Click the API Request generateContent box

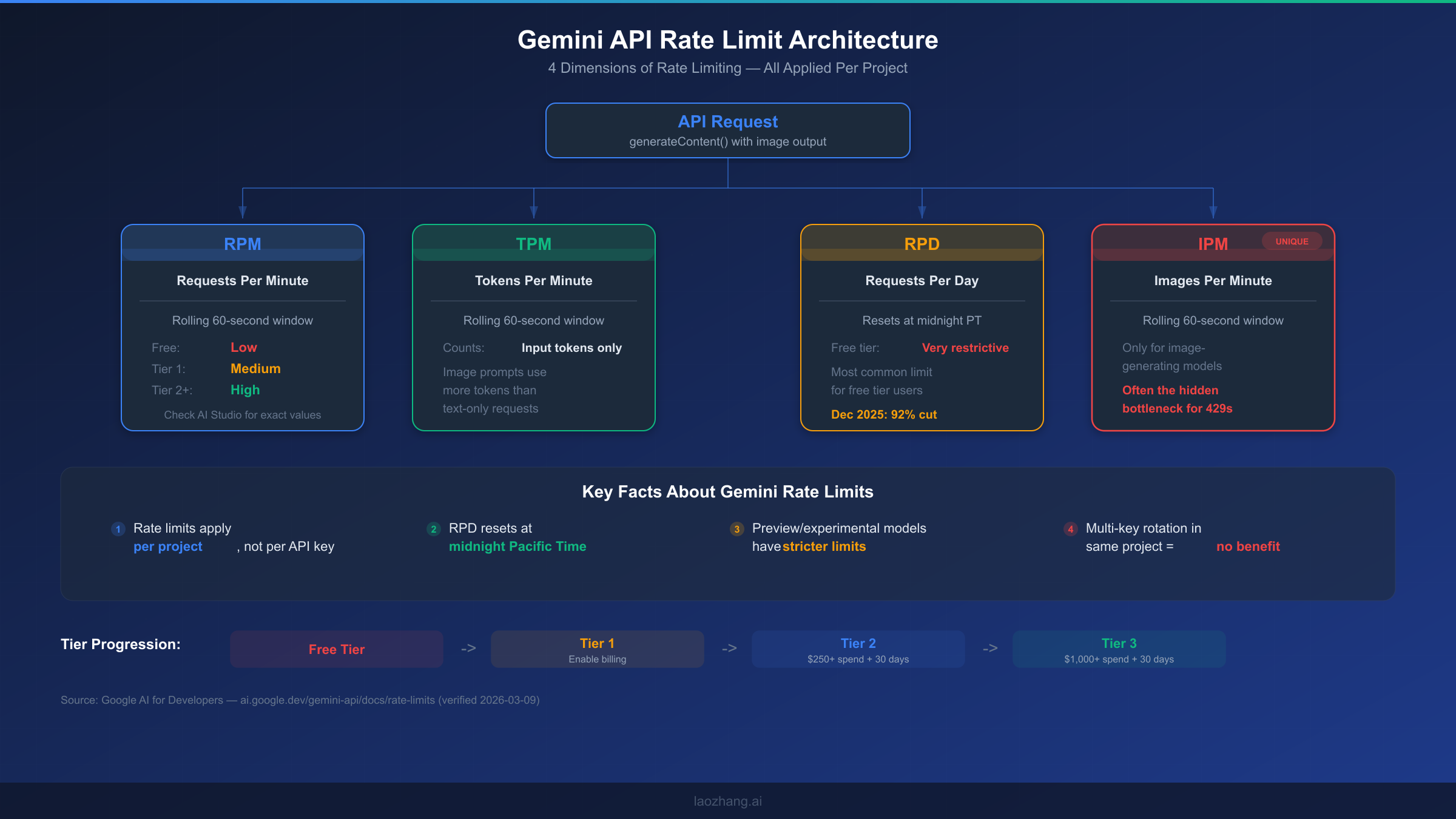[x=727, y=130]
